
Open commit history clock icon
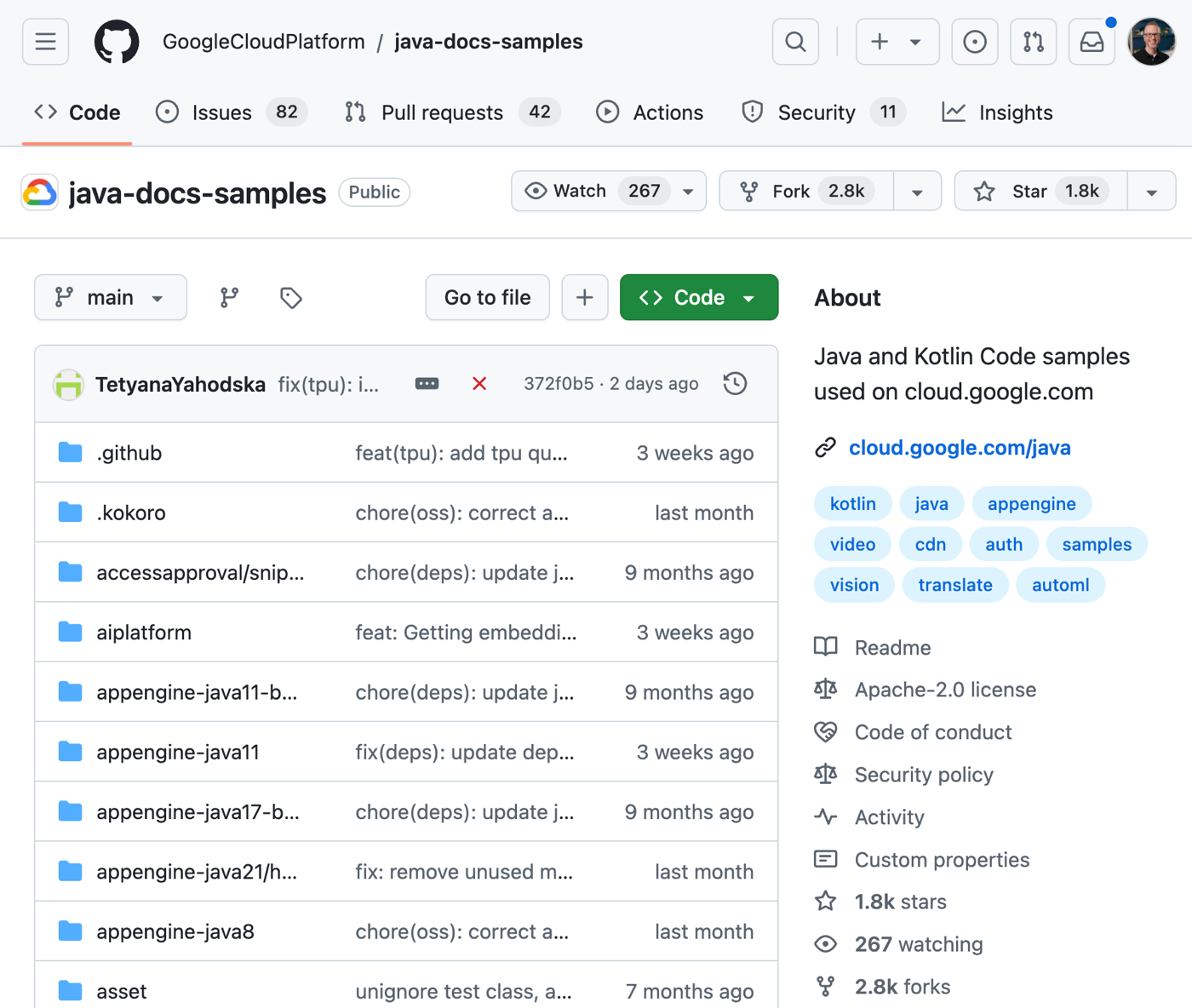[735, 384]
